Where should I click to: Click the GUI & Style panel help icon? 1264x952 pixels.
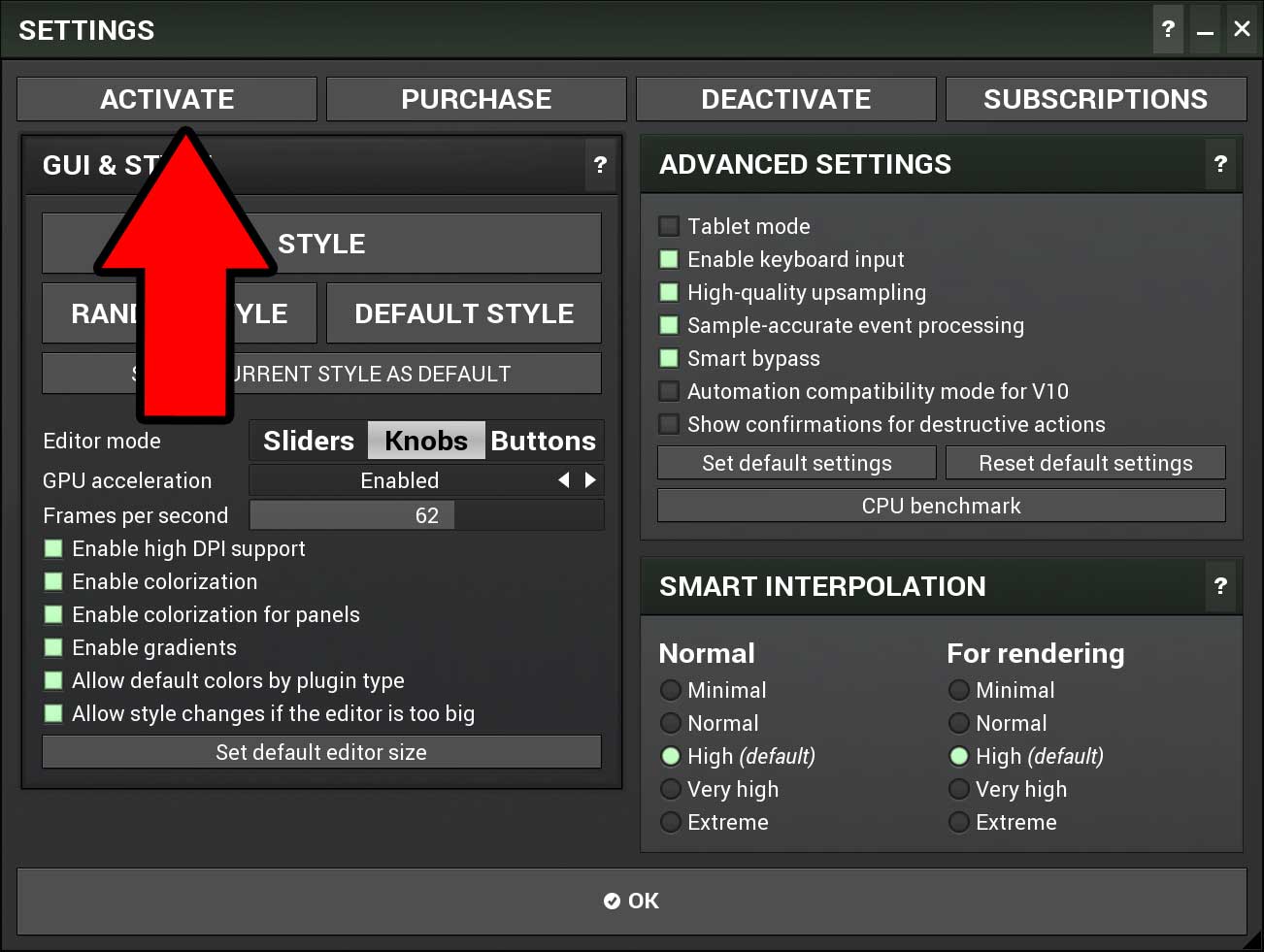coord(600,165)
